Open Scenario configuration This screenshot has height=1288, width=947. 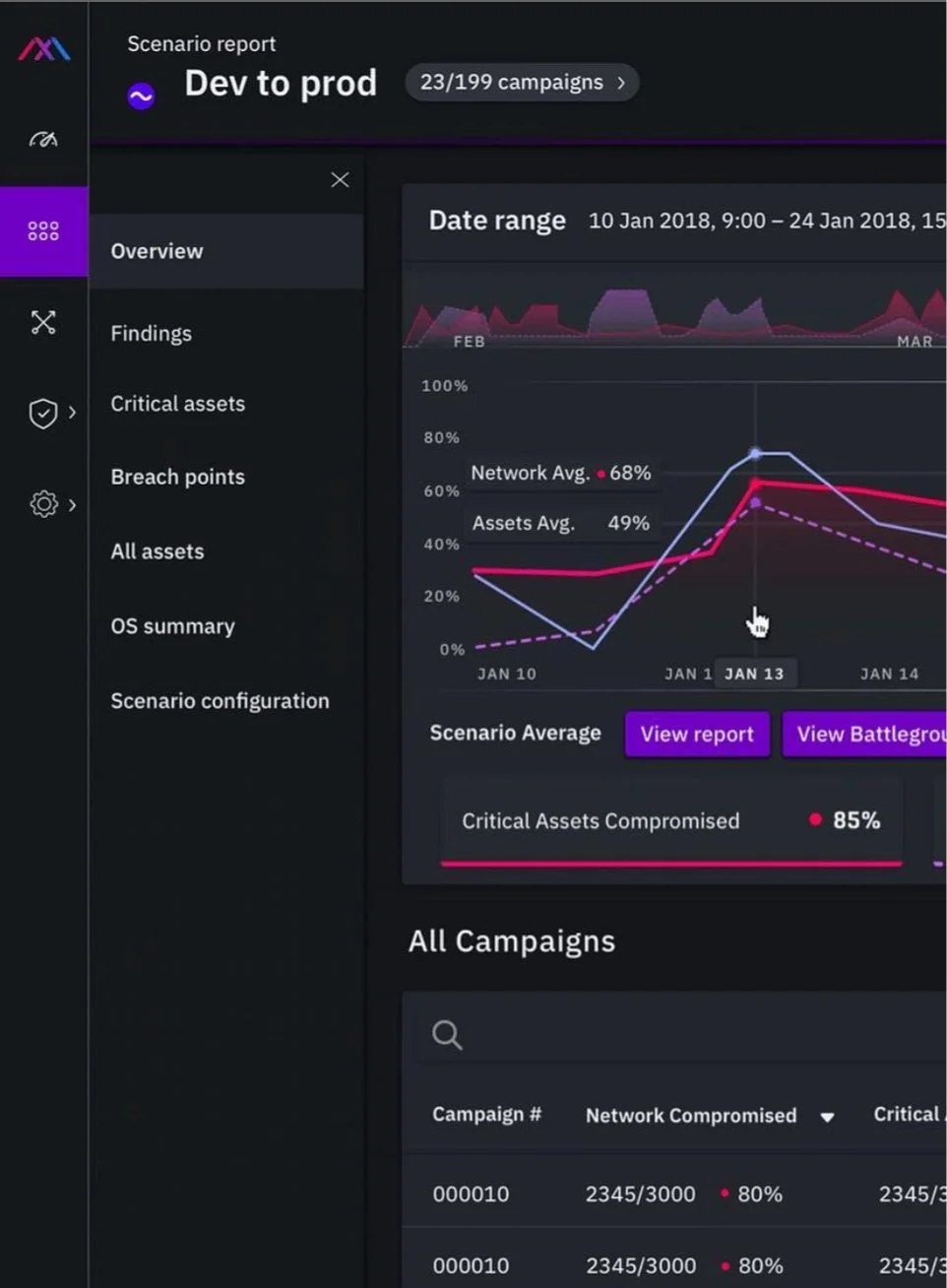220,701
